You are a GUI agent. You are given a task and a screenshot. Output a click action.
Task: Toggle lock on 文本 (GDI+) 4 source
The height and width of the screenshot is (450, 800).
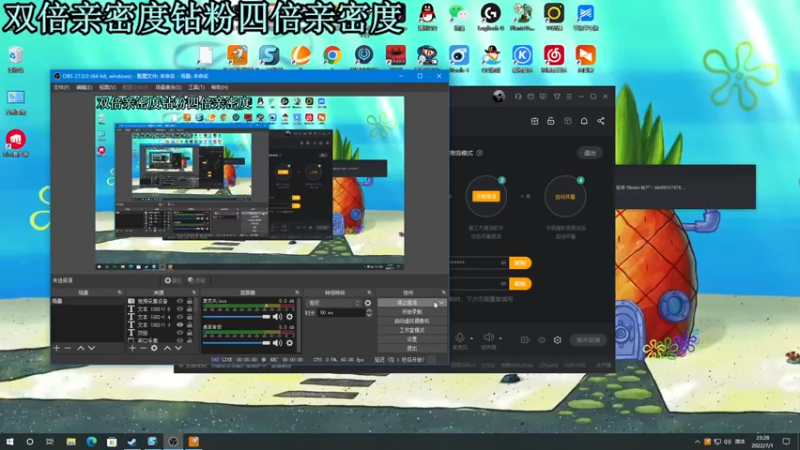point(189,317)
